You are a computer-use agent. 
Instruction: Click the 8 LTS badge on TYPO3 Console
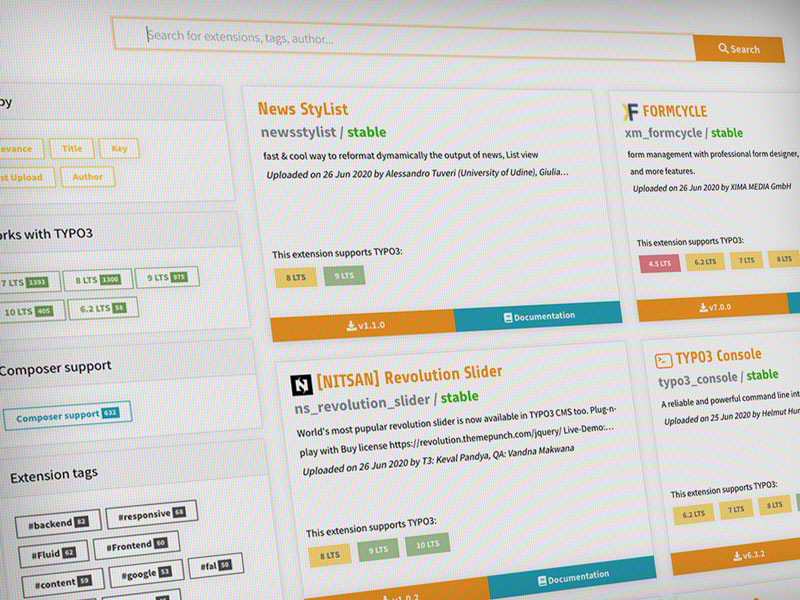(x=774, y=505)
